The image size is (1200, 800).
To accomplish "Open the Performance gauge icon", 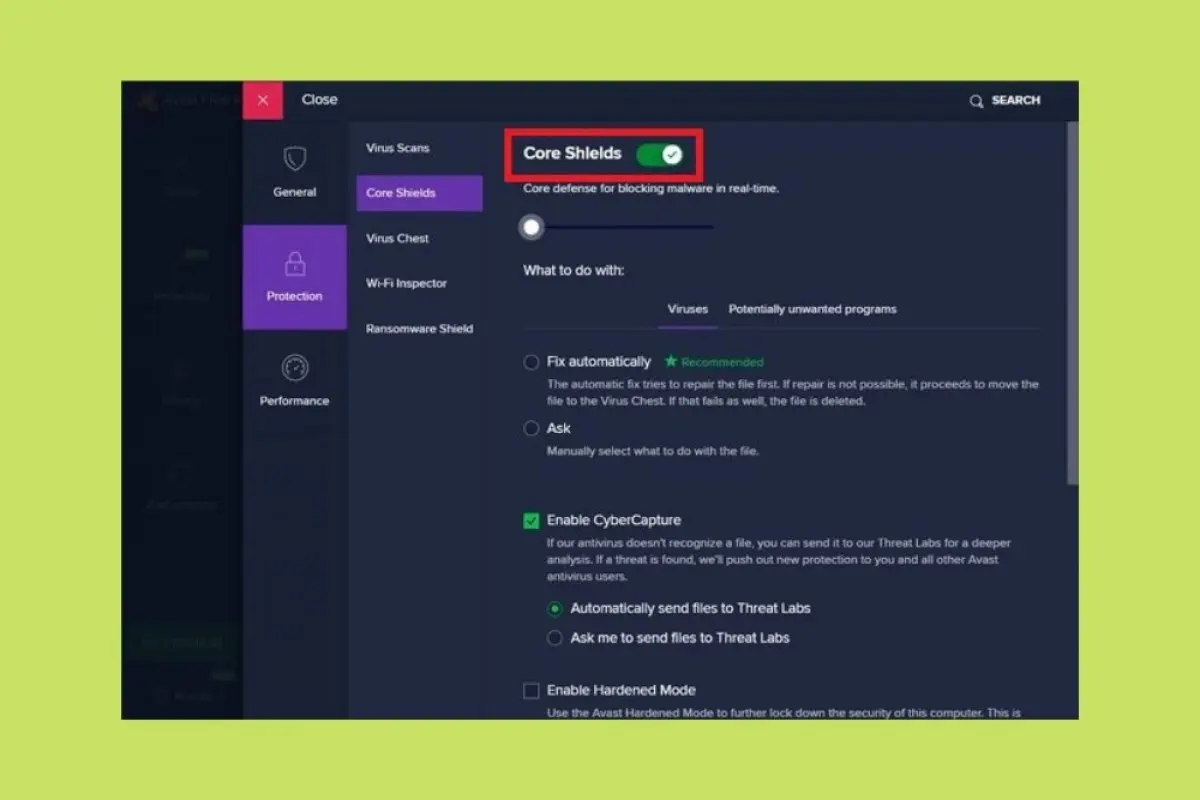I will [x=295, y=368].
